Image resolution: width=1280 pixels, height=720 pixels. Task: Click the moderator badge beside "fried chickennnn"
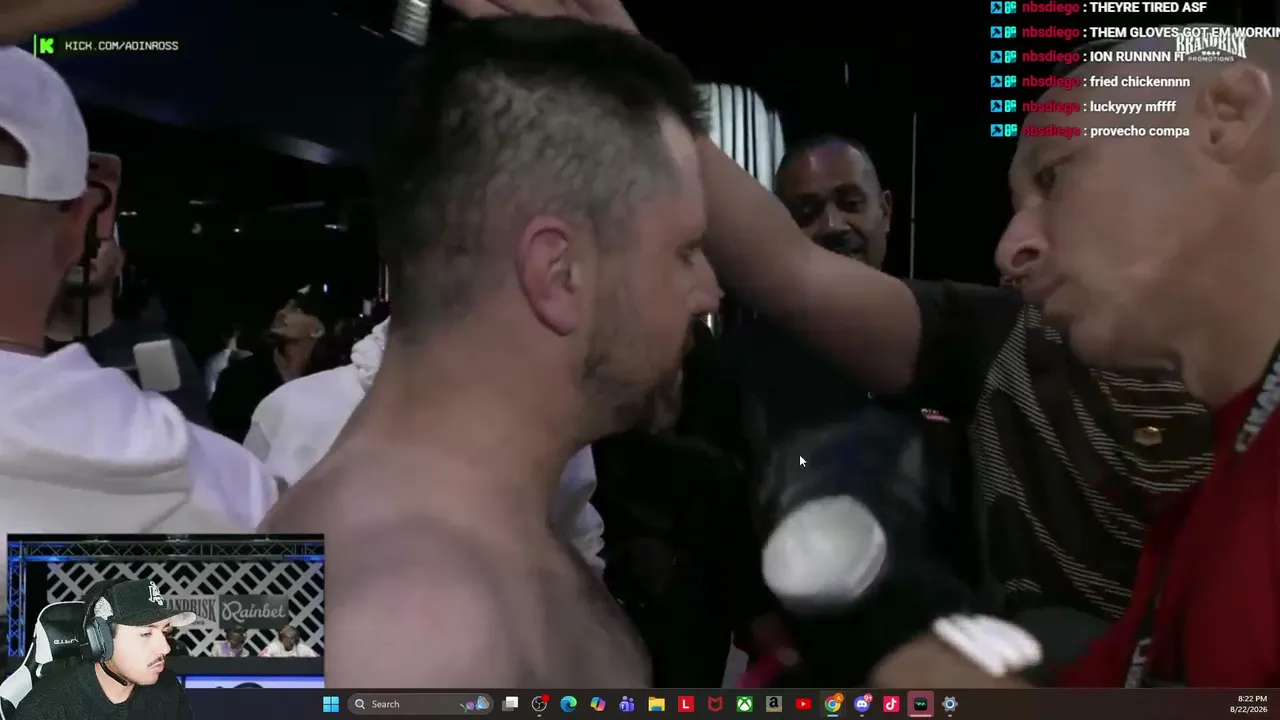(x=996, y=82)
